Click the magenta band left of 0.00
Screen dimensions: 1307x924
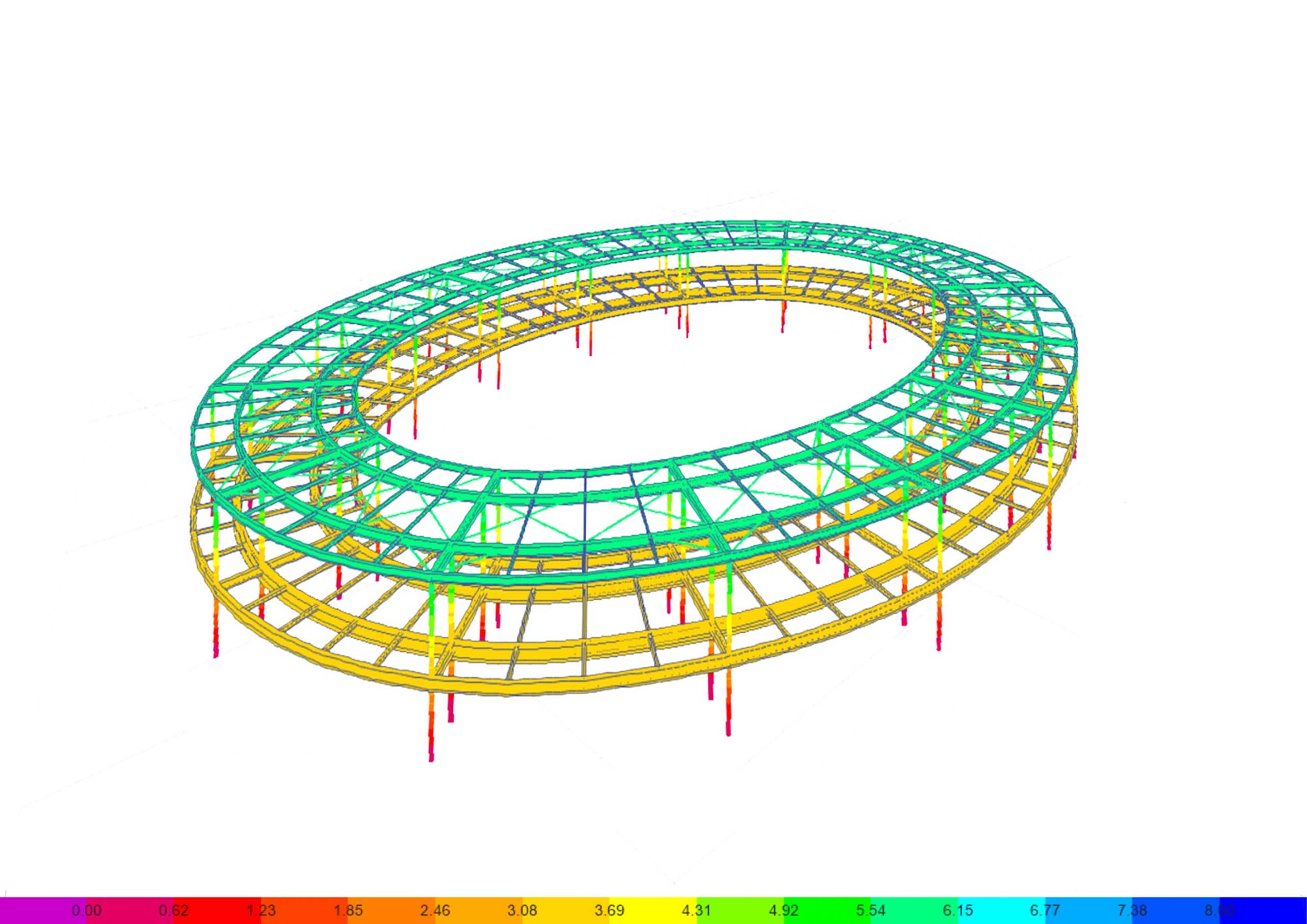tap(43, 910)
